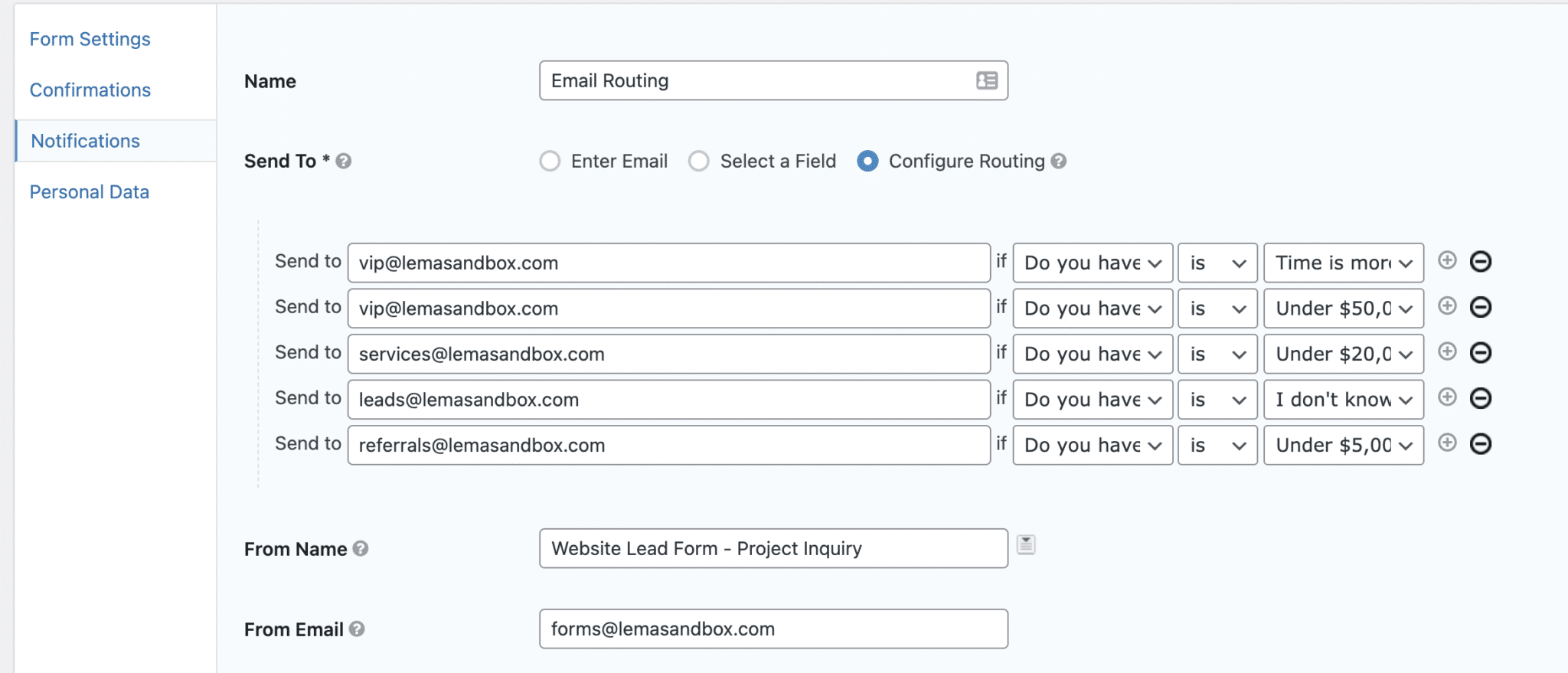Open the Time is more value dropdown
This screenshot has width=1568, height=673.
(x=1344, y=263)
